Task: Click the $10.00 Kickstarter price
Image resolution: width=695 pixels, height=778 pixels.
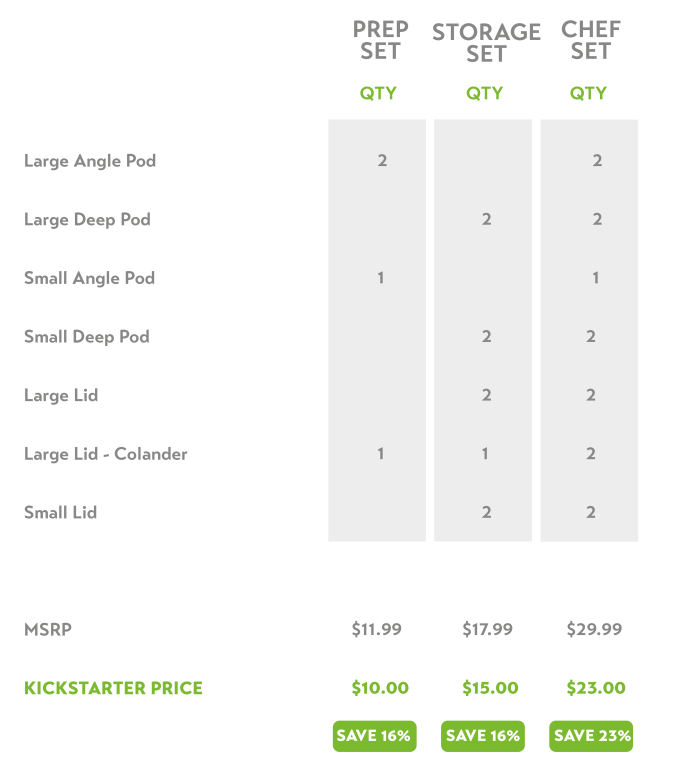Action: pyautogui.click(x=380, y=688)
